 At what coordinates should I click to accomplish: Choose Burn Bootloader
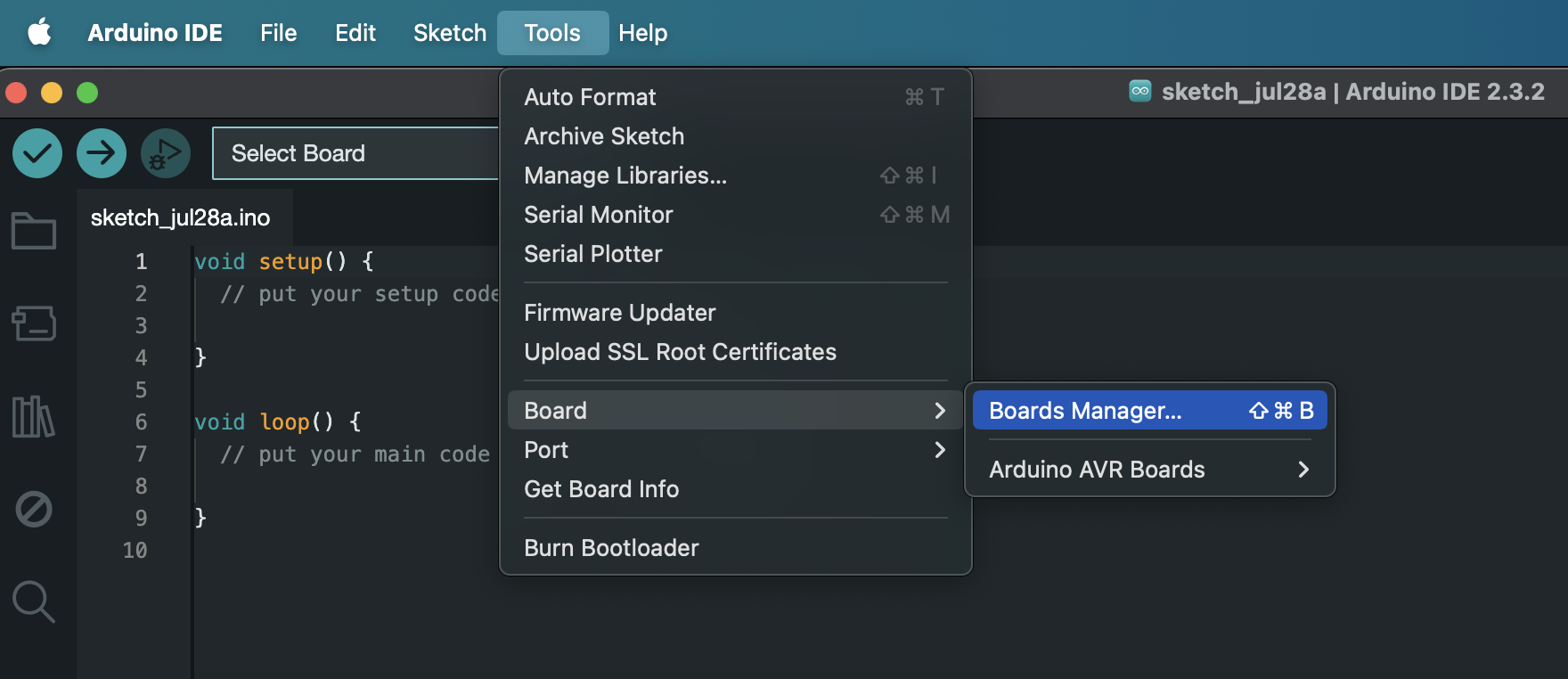[x=735, y=548]
